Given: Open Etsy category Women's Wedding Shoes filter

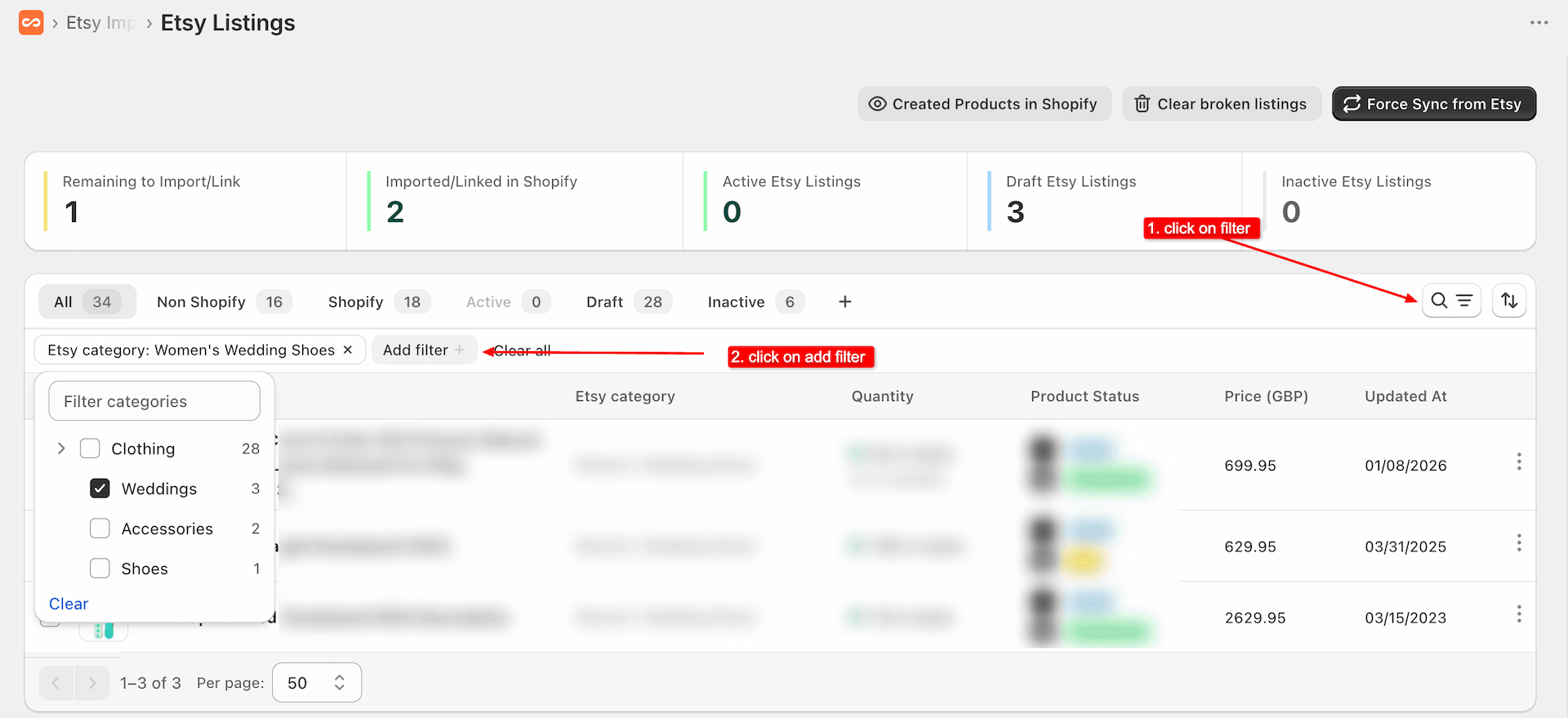Looking at the screenshot, I should click(190, 350).
